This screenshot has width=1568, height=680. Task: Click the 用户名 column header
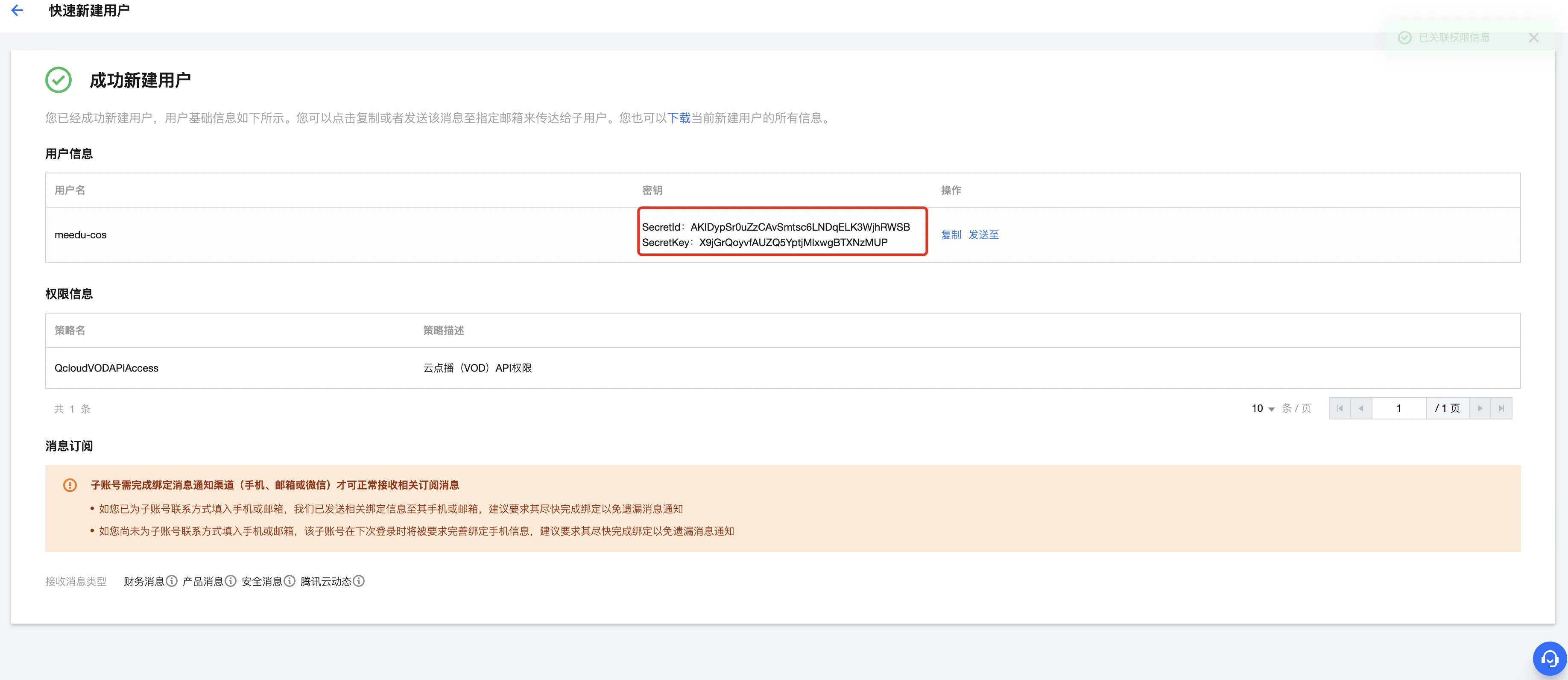70,191
